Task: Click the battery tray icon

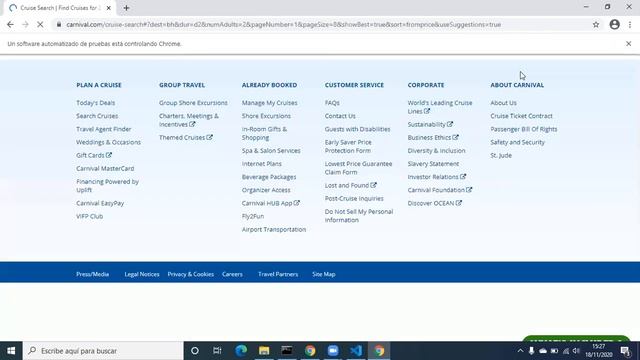Action: coord(554,351)
